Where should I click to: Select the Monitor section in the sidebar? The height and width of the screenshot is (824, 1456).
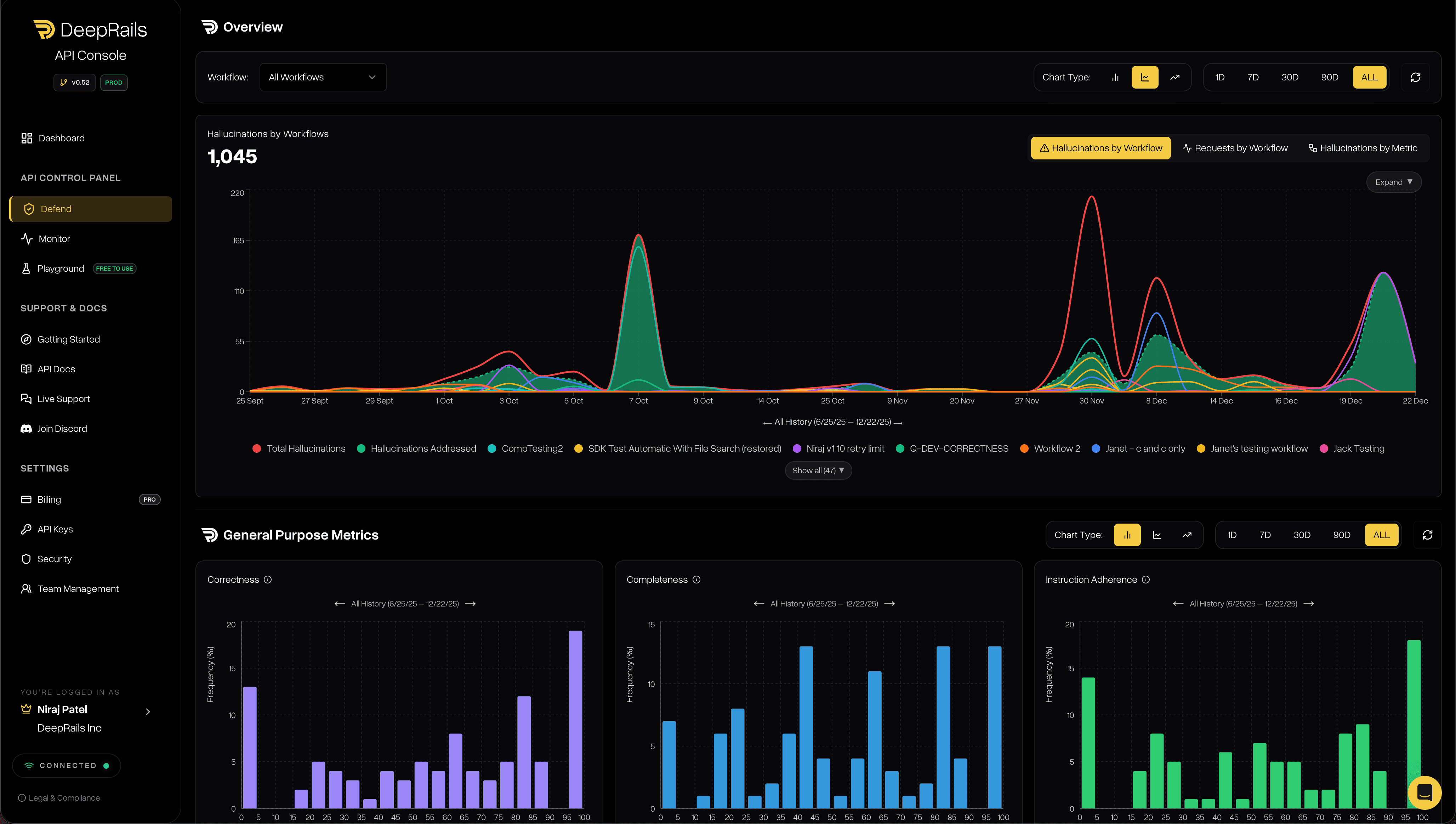tap(54, 238)
